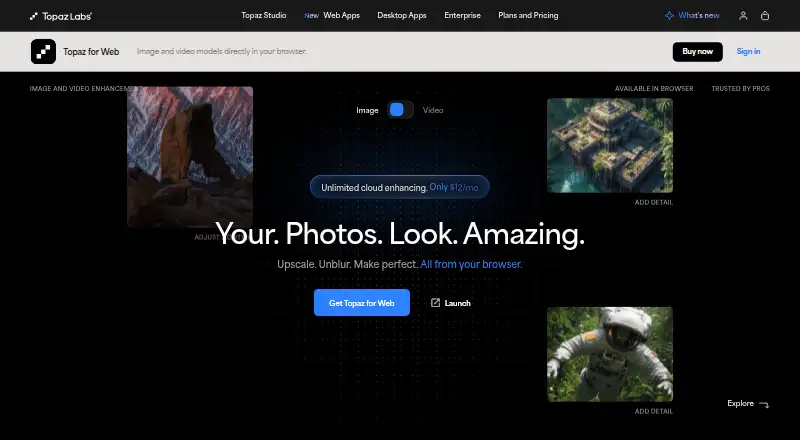Click the Launch external-link icon
Screen dimensions: 800x440
pyautogui.click(x=435, y=303)
